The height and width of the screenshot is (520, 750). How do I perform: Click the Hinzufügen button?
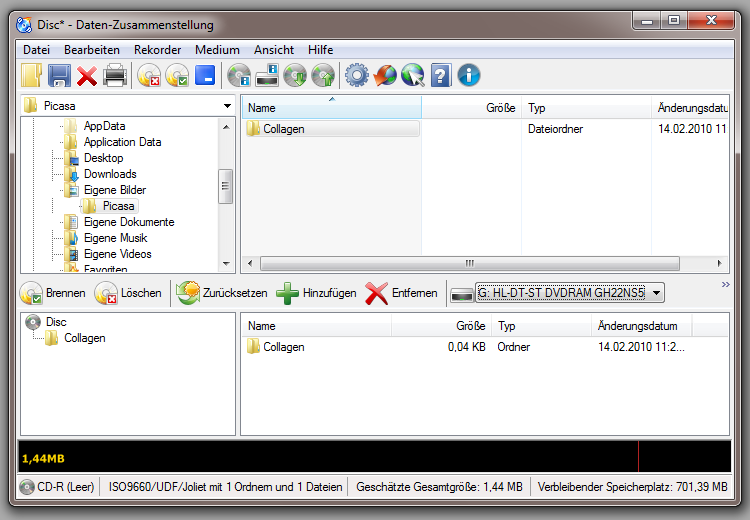317,293
